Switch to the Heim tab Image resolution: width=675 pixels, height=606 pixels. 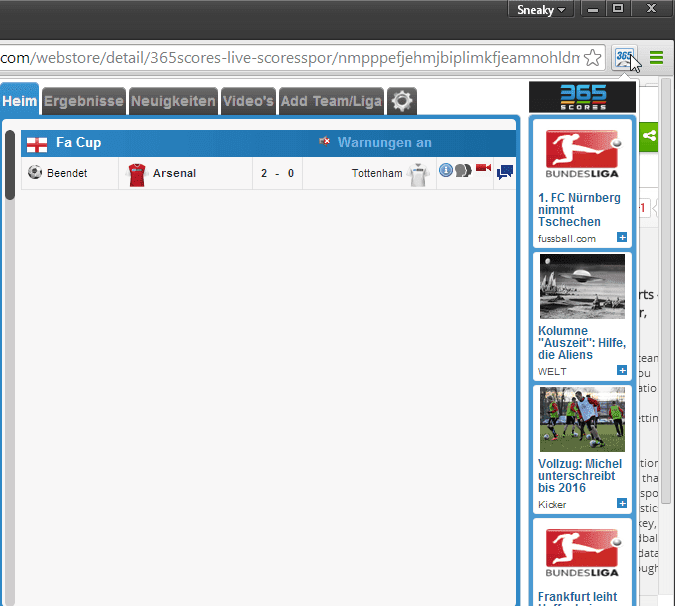coord(20,100)
